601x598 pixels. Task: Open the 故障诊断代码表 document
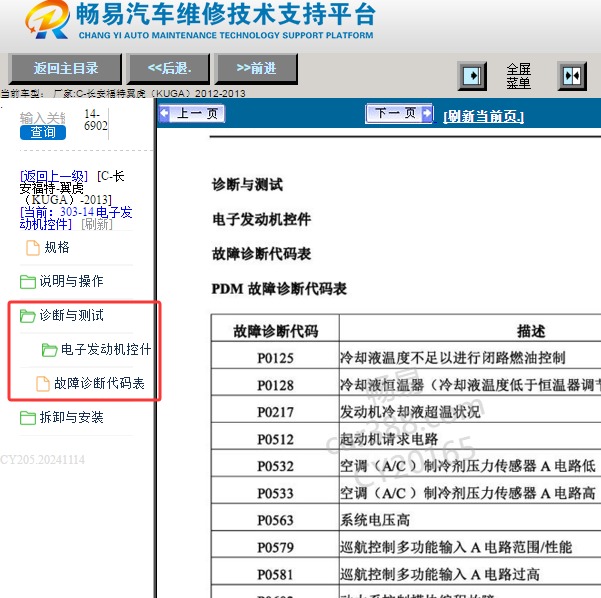point(99,383)
